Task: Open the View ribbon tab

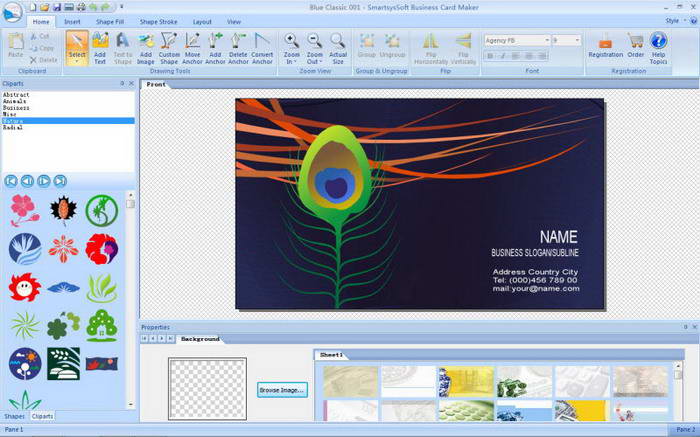Action: point(234,21)
